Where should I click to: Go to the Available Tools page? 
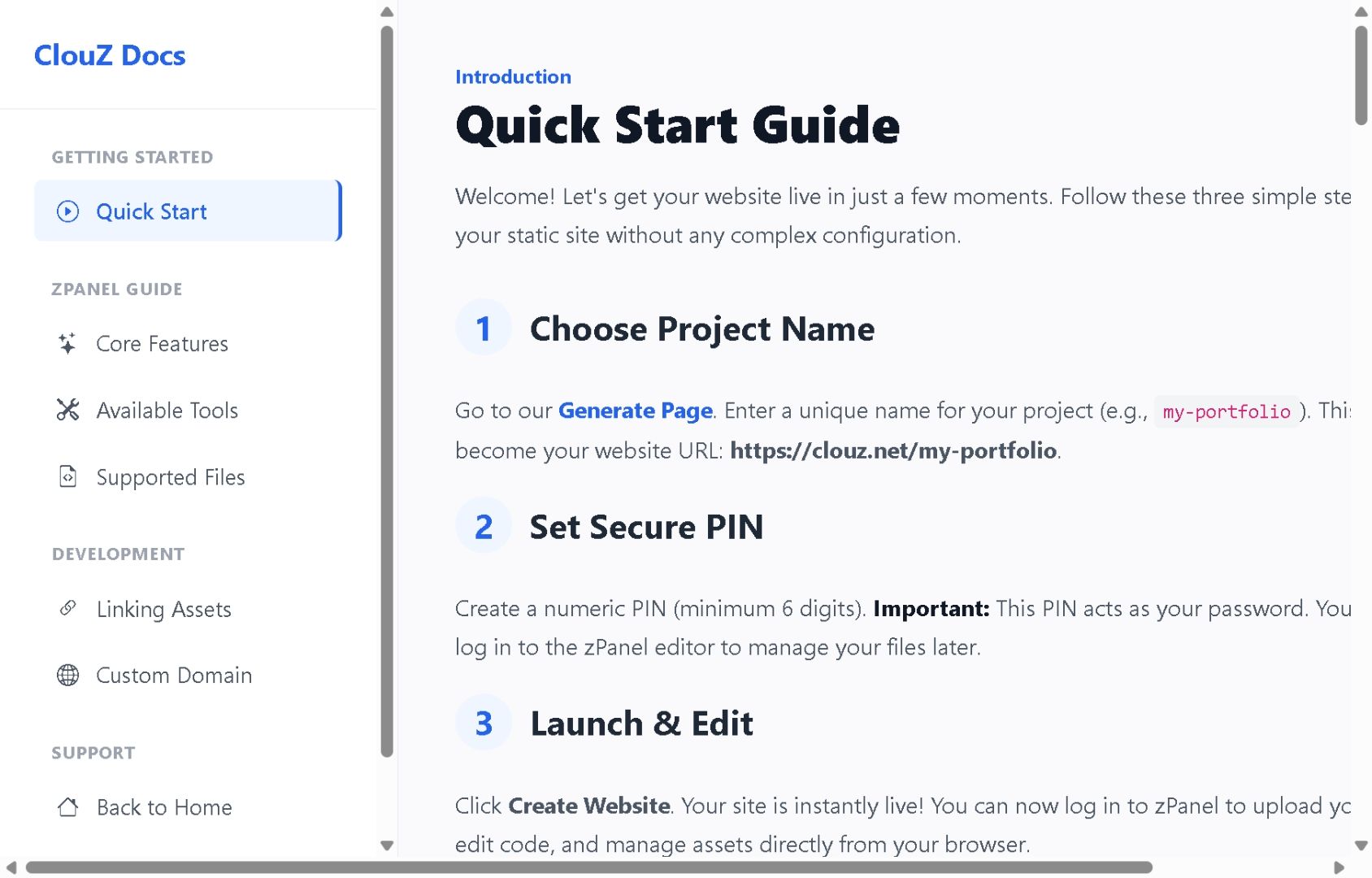coord(167,411)
